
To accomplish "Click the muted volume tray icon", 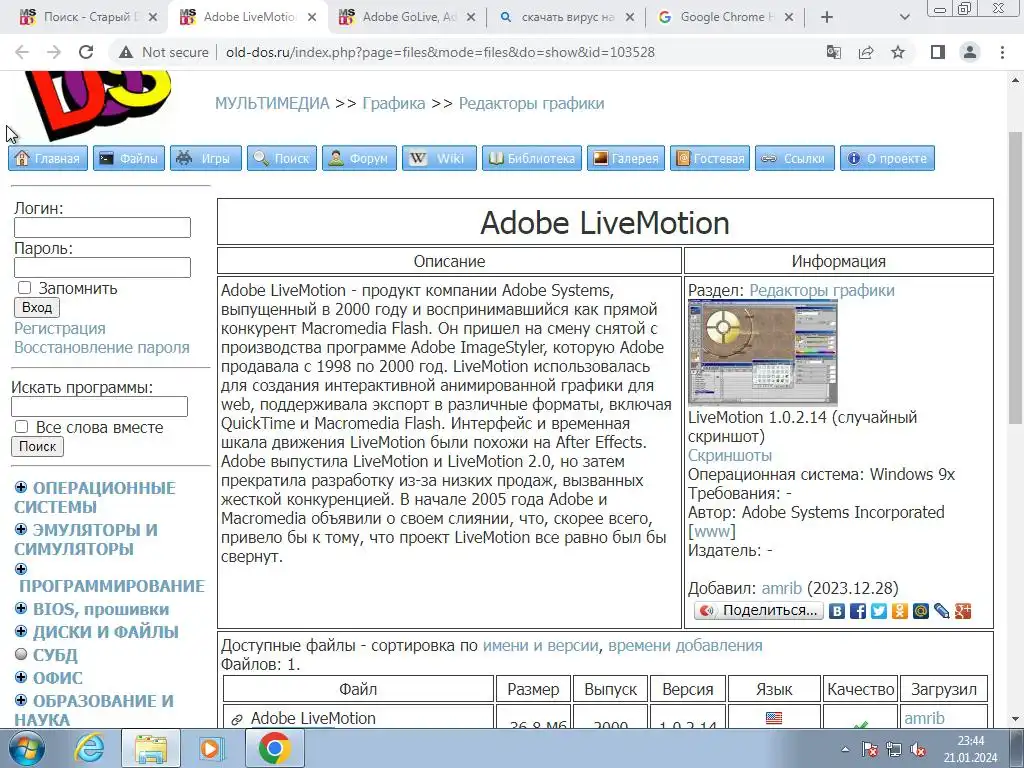I will [918, 750].
